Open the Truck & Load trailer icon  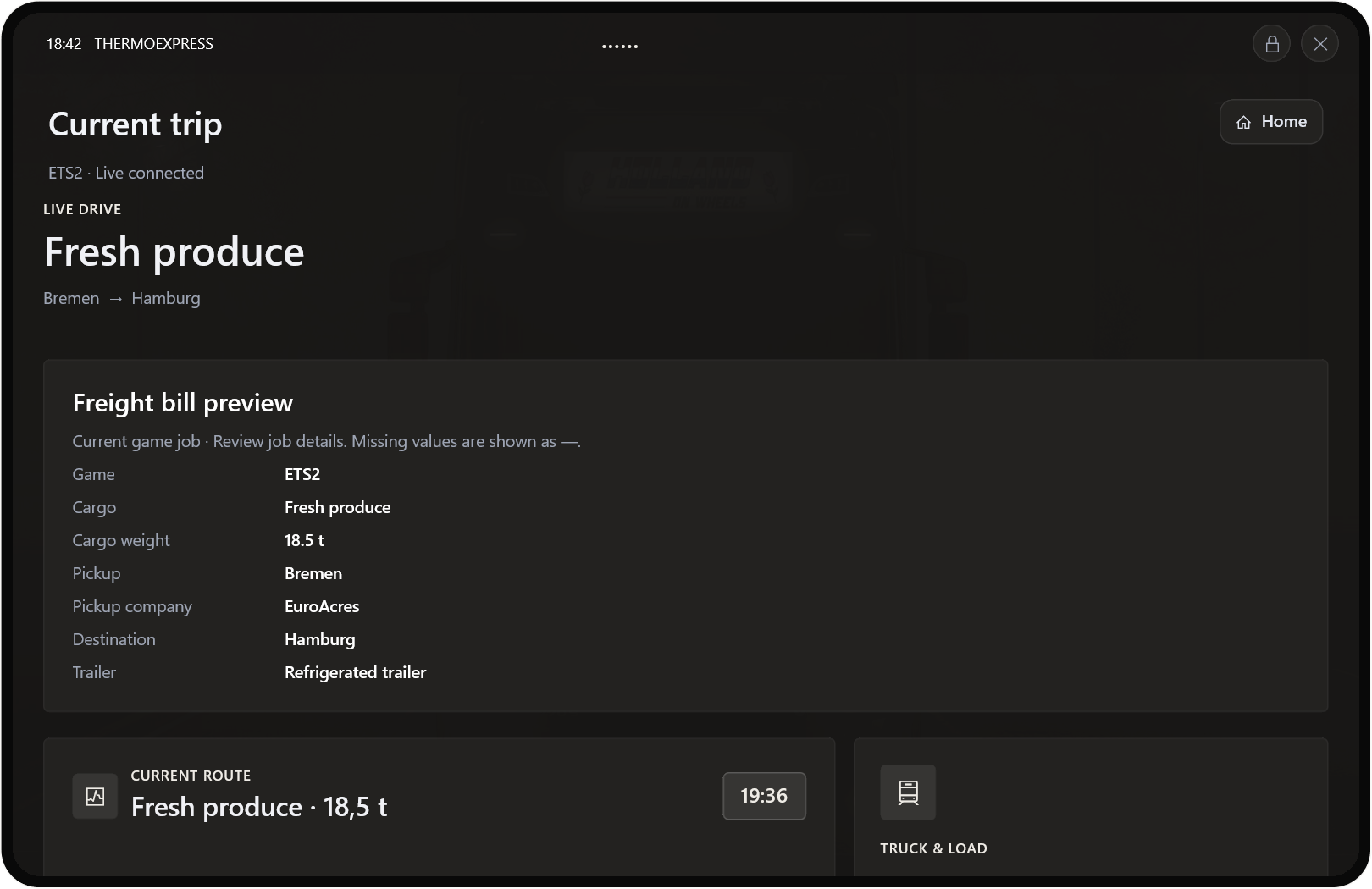pos(908,792)
